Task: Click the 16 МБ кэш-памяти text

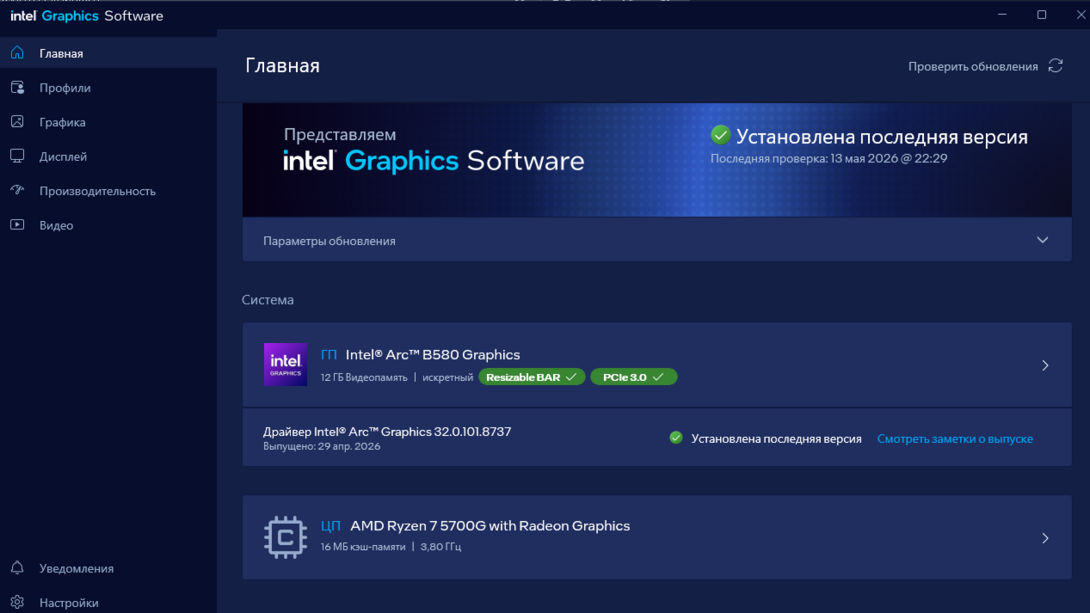Action: [363, 547]
